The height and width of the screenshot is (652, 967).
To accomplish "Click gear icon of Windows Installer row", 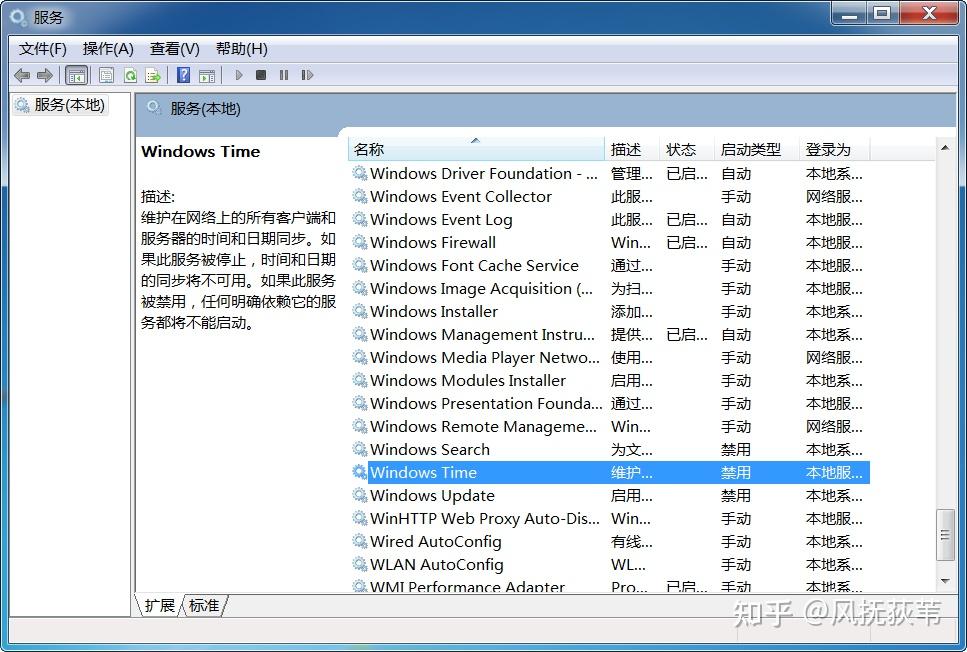I will coord(360,312).
